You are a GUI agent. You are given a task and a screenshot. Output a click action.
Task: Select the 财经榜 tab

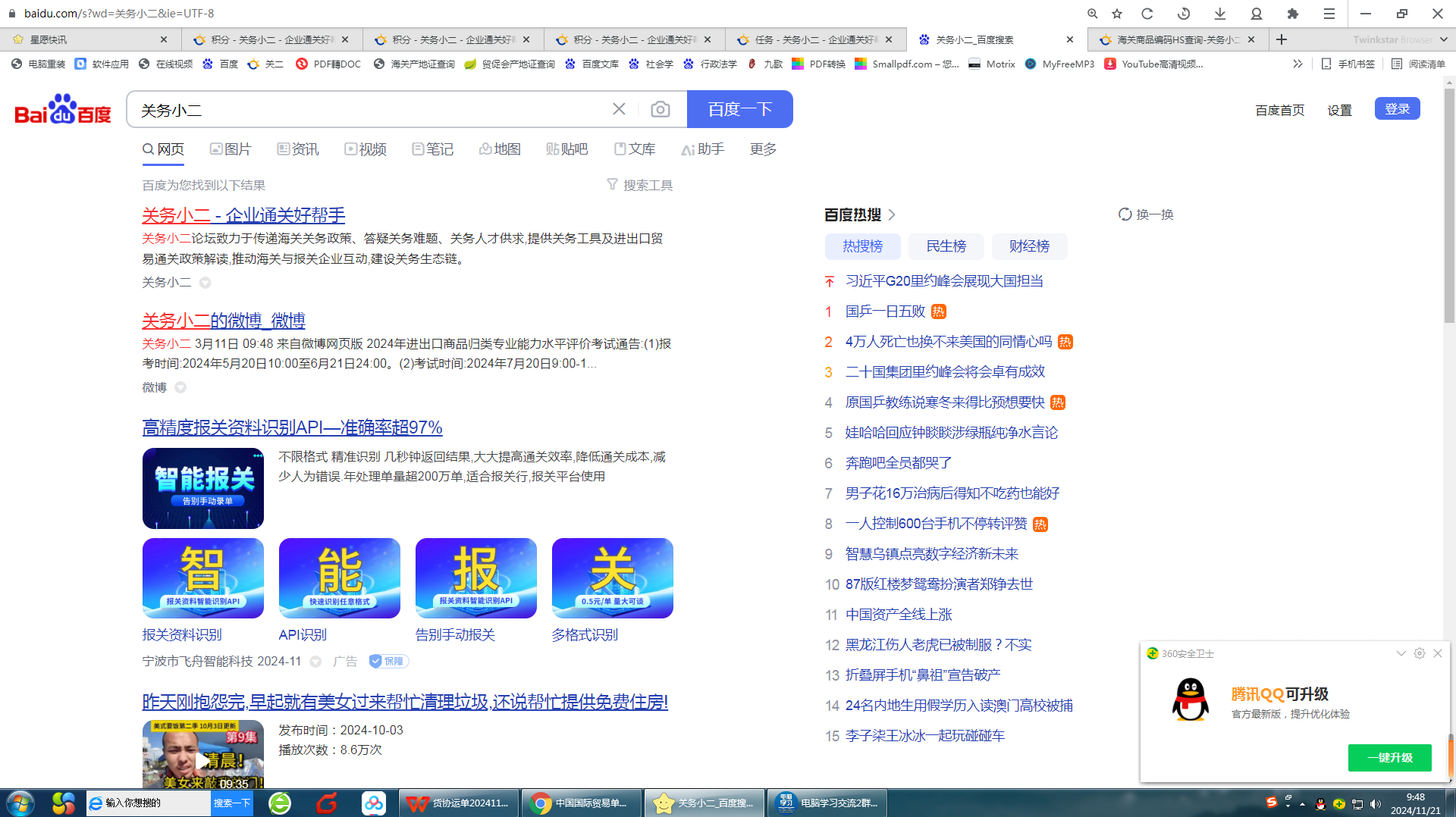(1029, 246)
